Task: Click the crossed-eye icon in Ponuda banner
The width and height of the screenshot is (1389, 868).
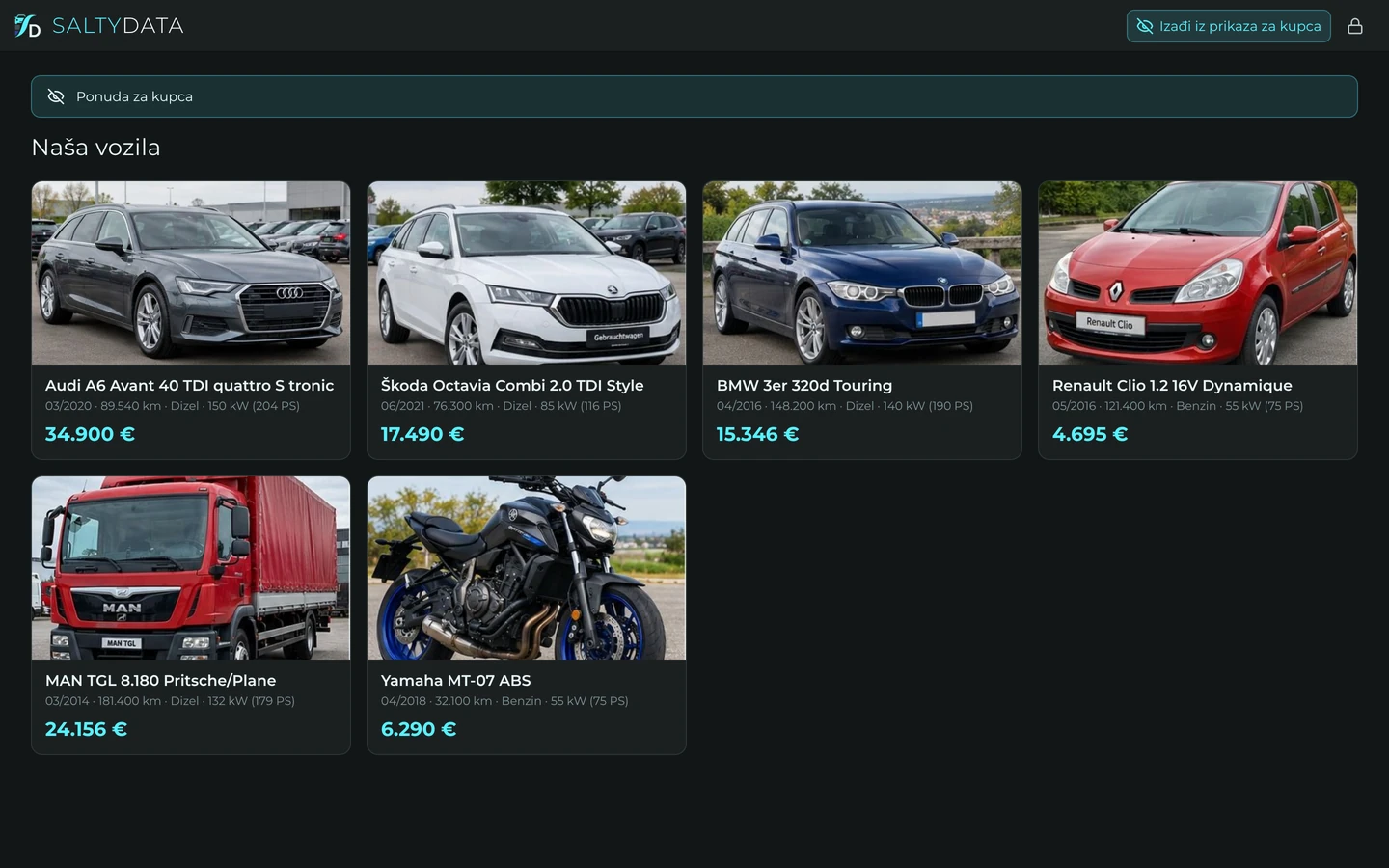Action: (56, 96)
